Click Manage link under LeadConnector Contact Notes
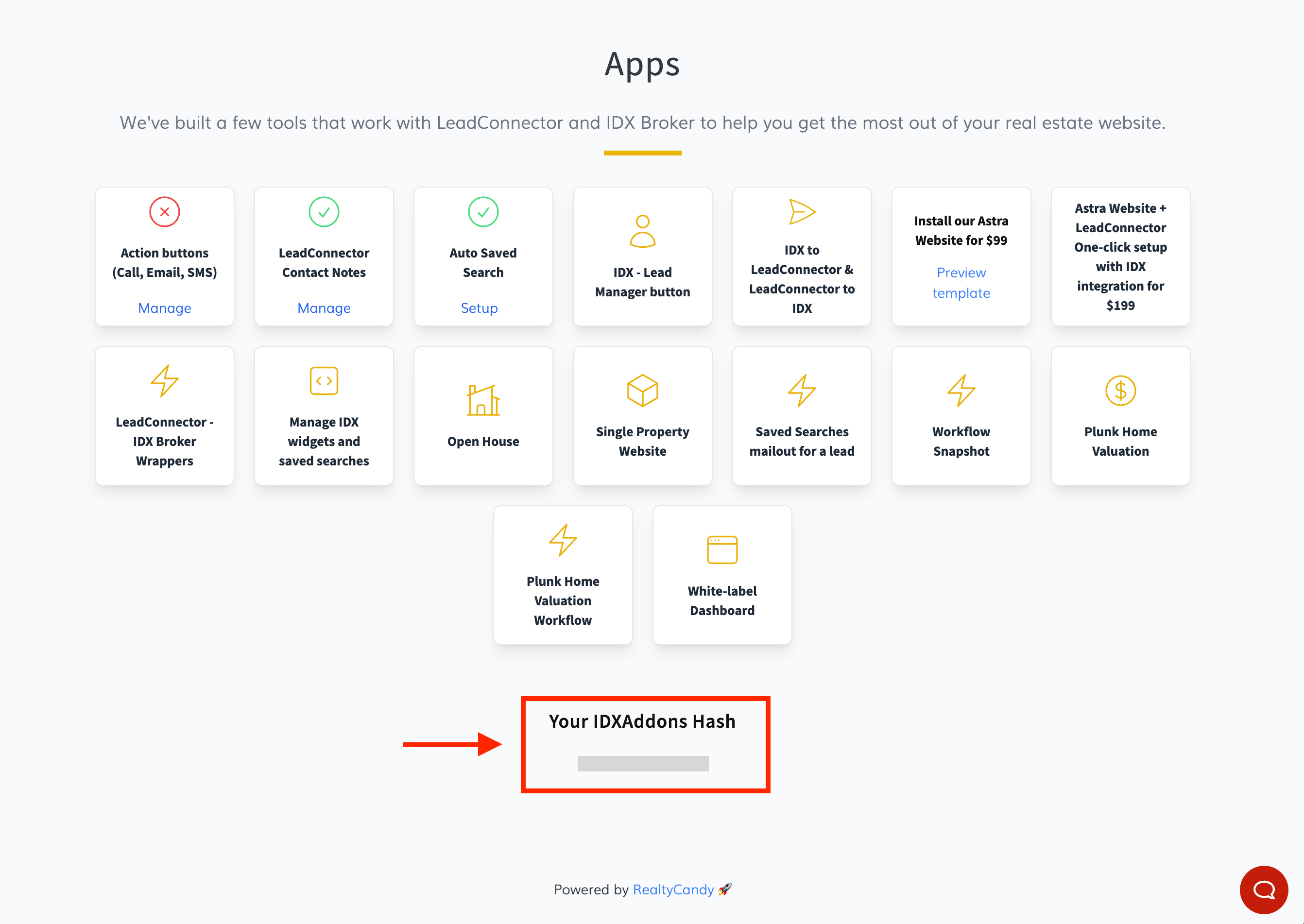Viewport: 1304px width, 924px height. coord(324,308)
